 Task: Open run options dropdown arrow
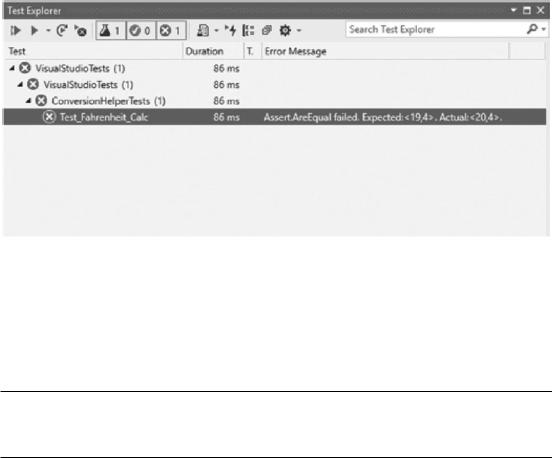48,31
